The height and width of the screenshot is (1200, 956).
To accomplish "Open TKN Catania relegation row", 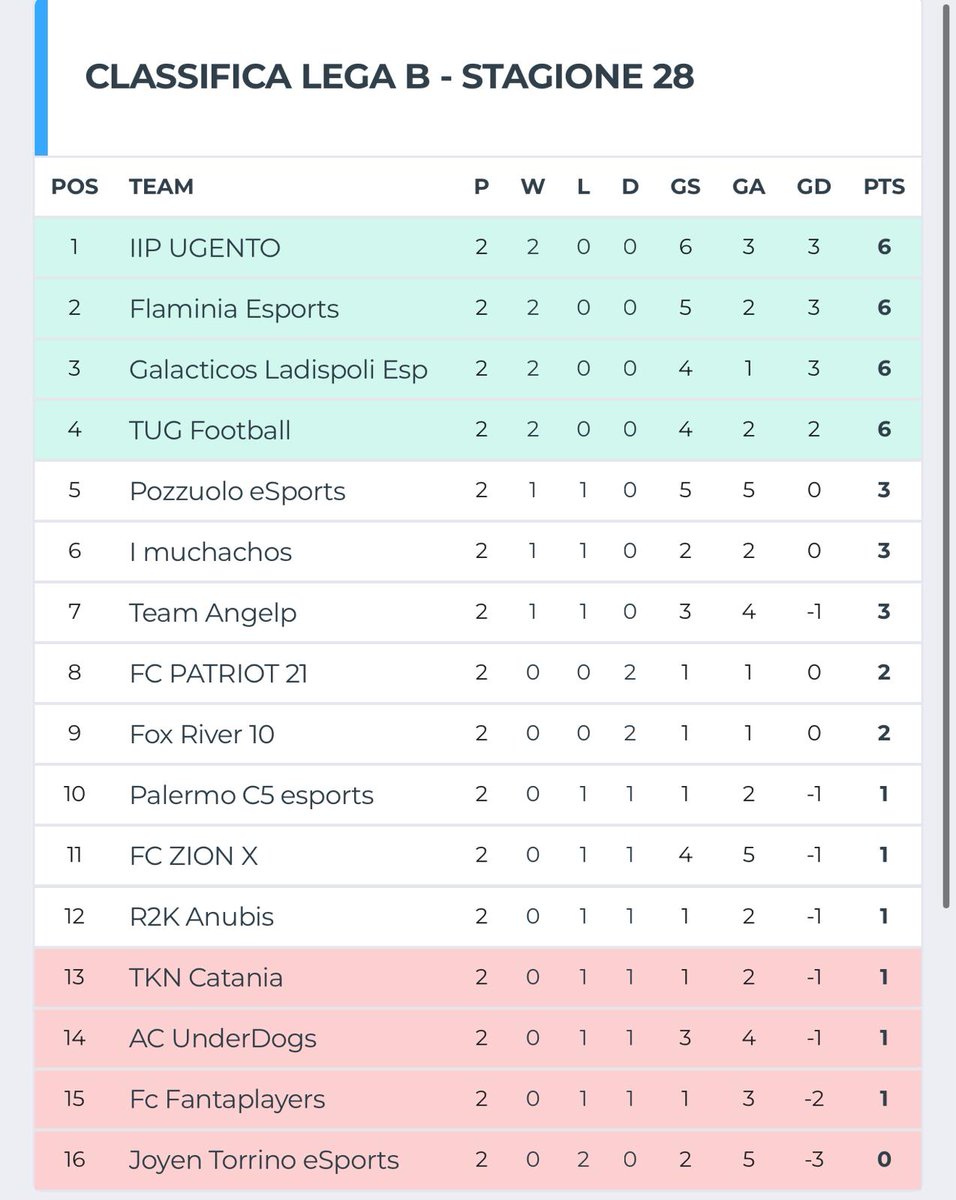I will tap(478, 977).
